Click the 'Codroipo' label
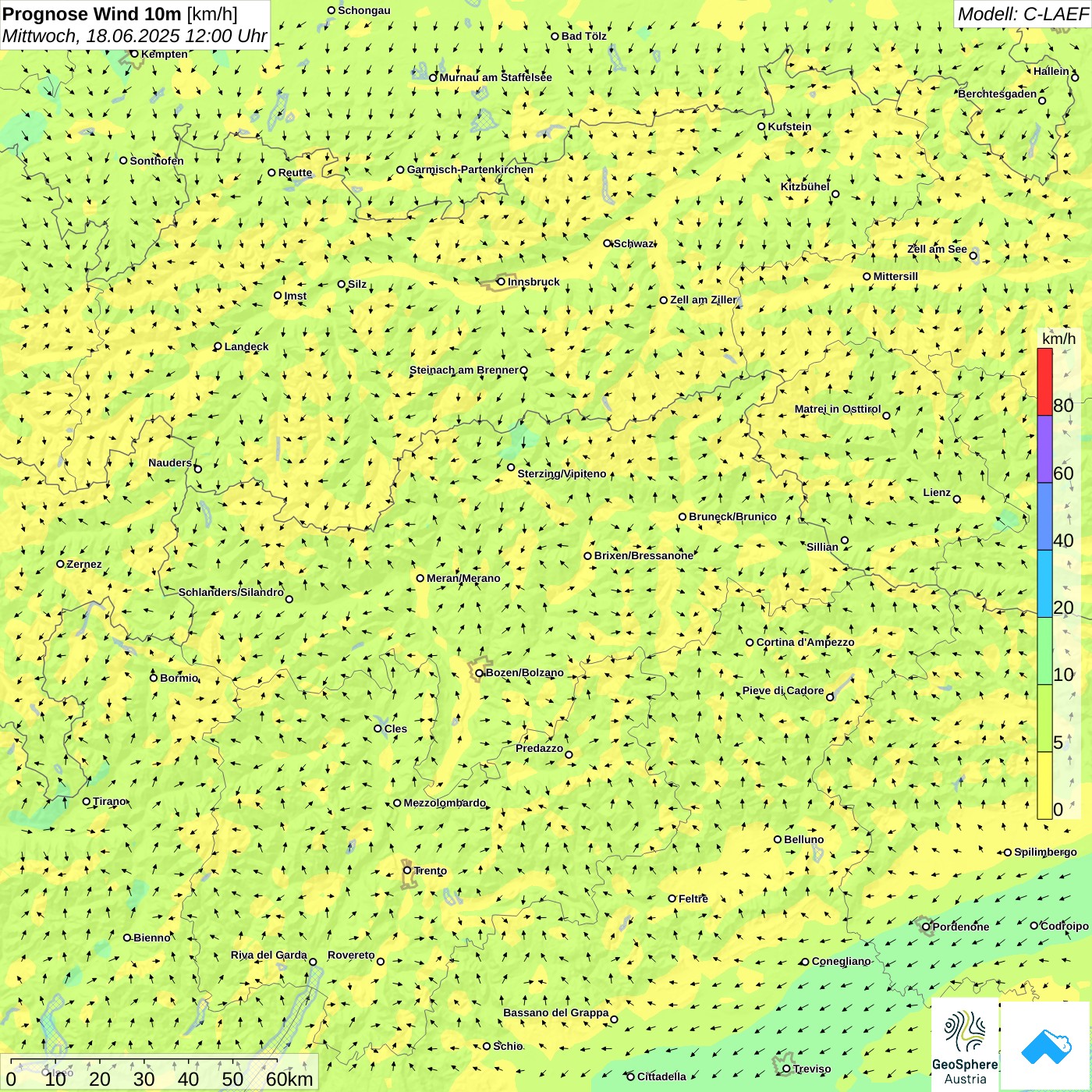 point(1065,926)
